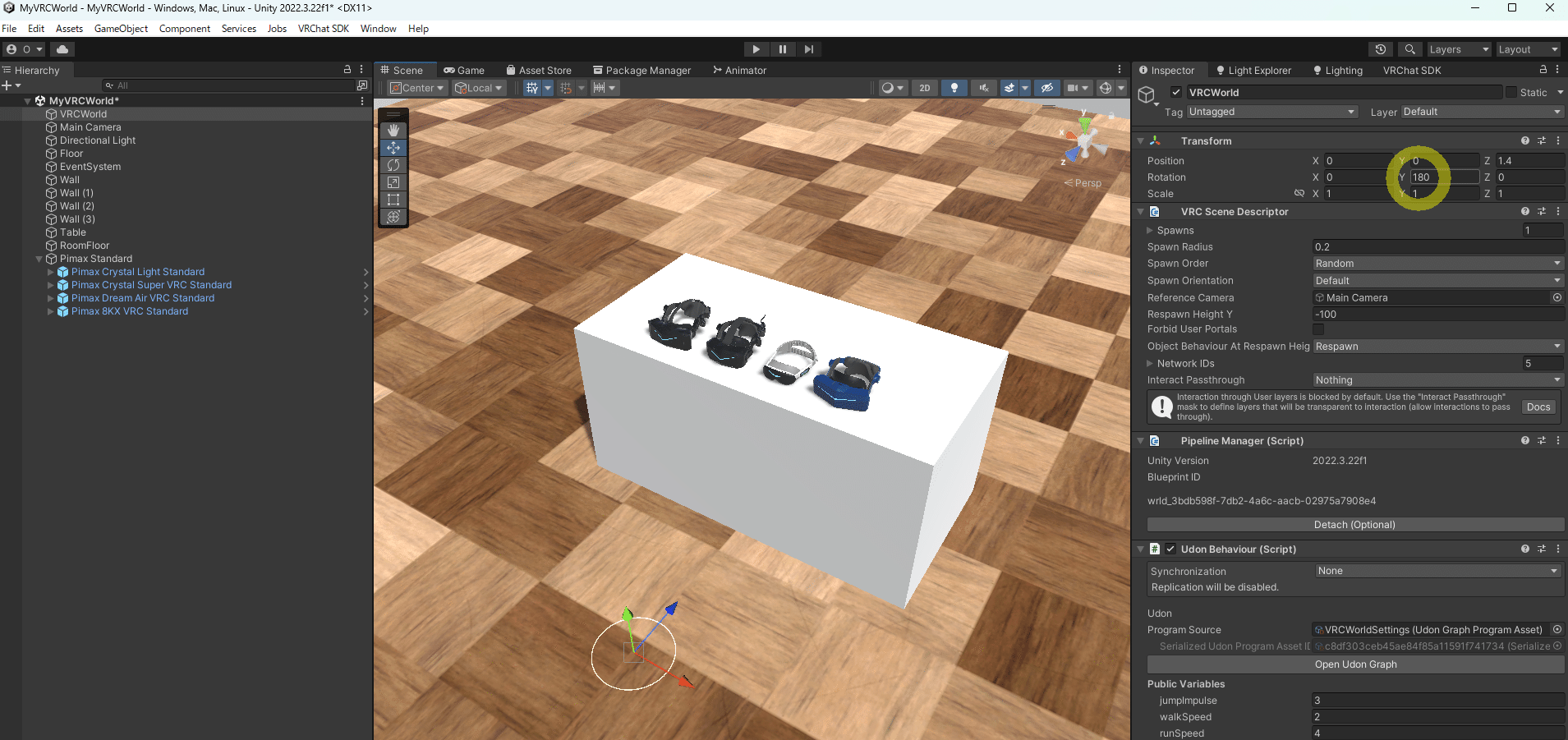The width and height of the screenshot is (1568, 740).
Task: Open Udon Behaviour more options menu
Action: click(1558, 549)
